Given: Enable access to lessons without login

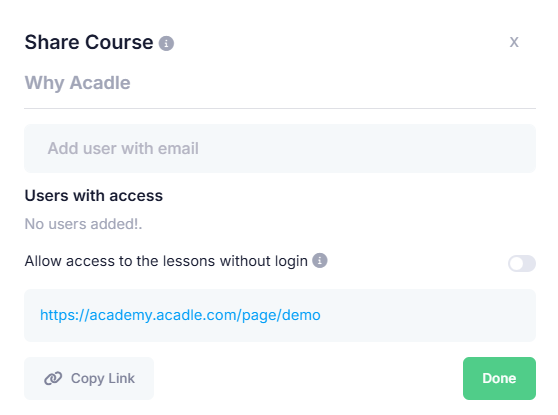Looking at the screenshot, I should pyautogui.click(x=522, y=264).
